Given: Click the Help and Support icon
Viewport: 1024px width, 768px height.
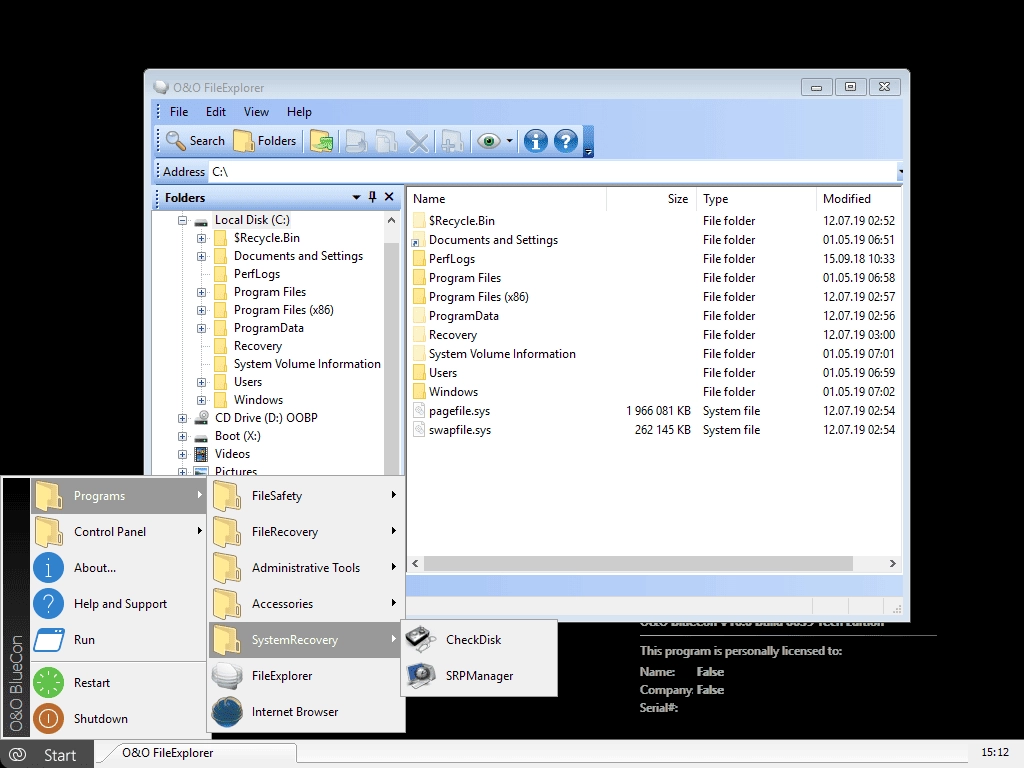Looking at the screenshot, I should [x=48, y=603].
